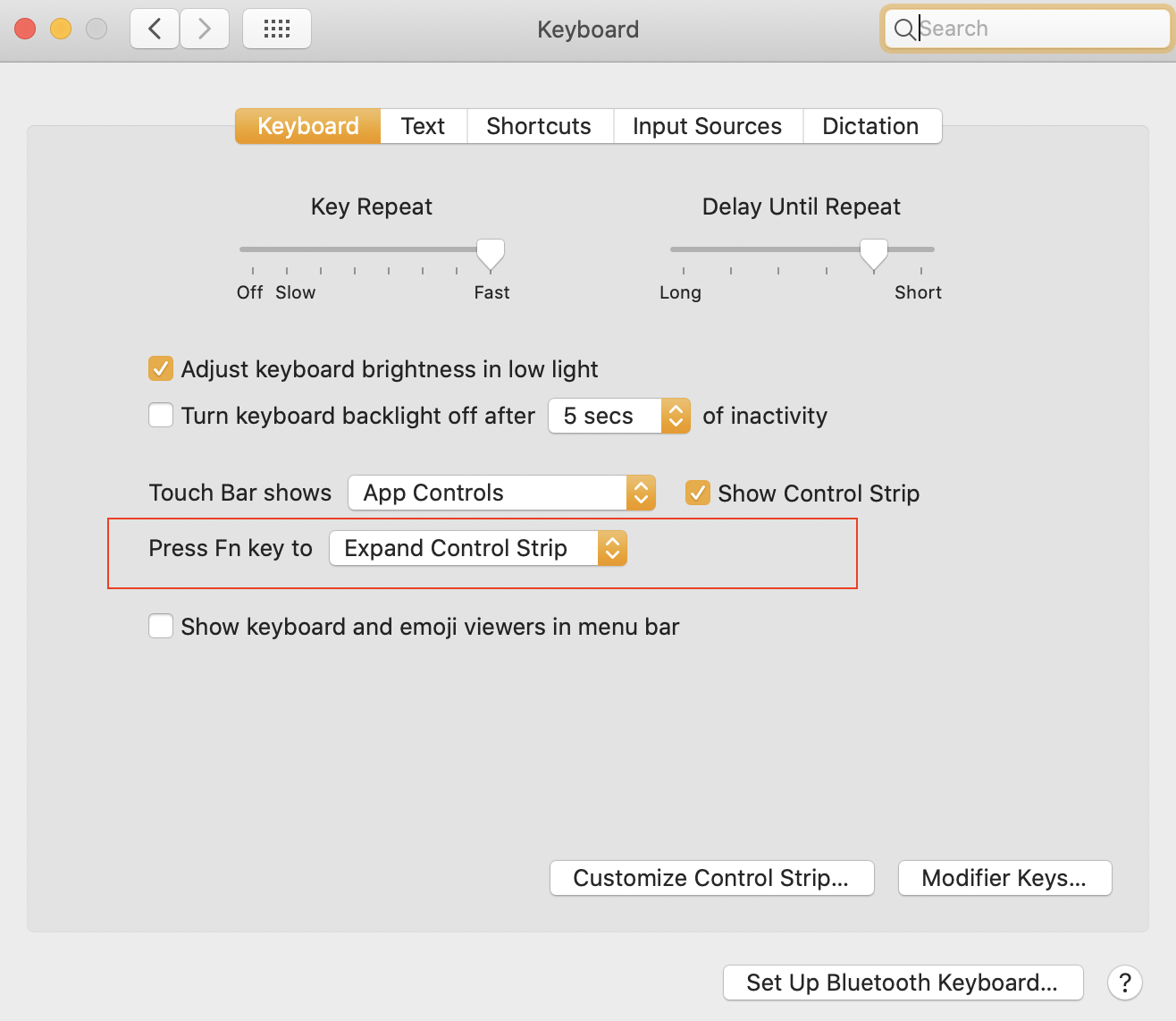1176x1021 pixels.
Task: Uncheck Show Control Strip
Action: coord(698,493)
